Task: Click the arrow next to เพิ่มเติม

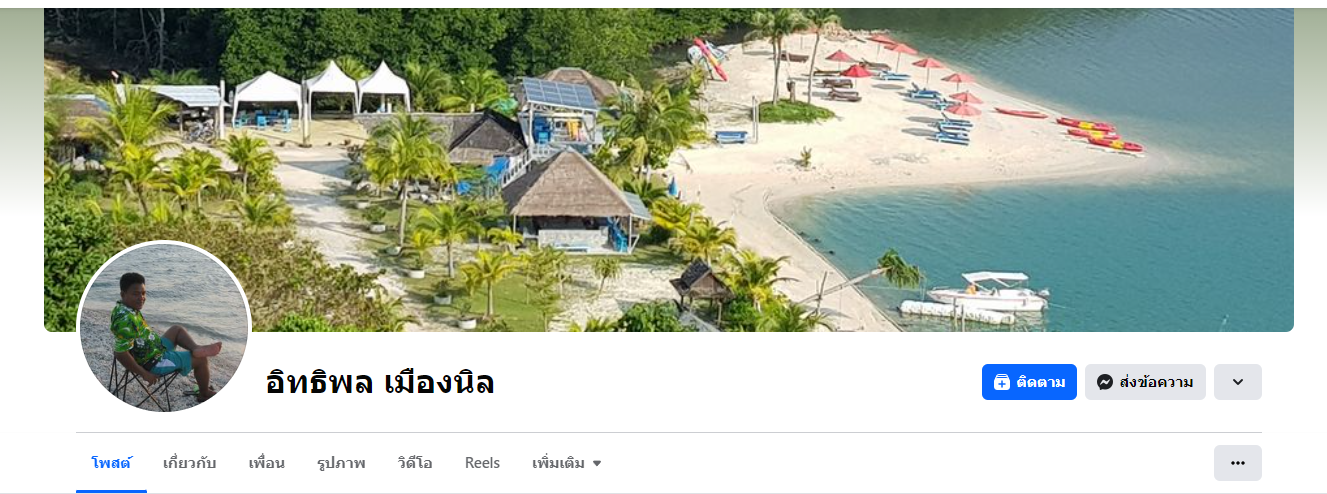Action: [x=597, y=464]
